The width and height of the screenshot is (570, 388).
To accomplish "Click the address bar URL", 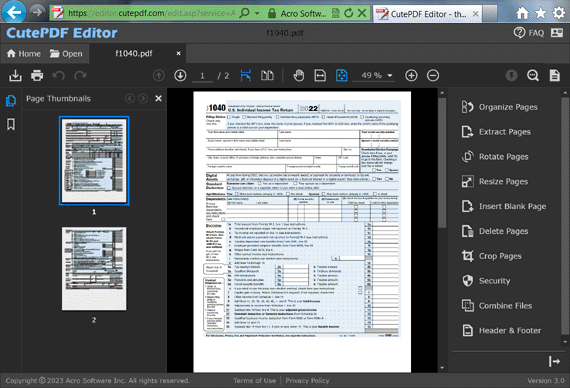I will pyautogui.click(x=152, y=13).
